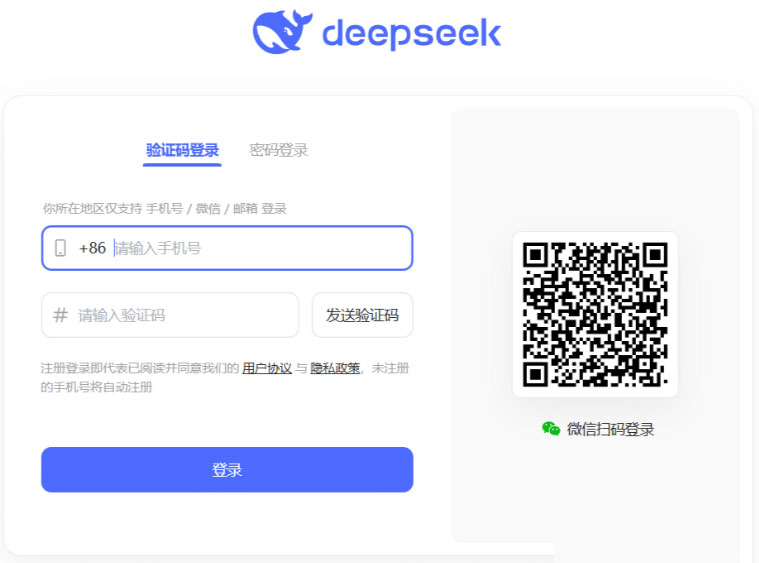Screen dimensions: 759x563
Task: Click the 发送验证码 button
Action: 362,315
